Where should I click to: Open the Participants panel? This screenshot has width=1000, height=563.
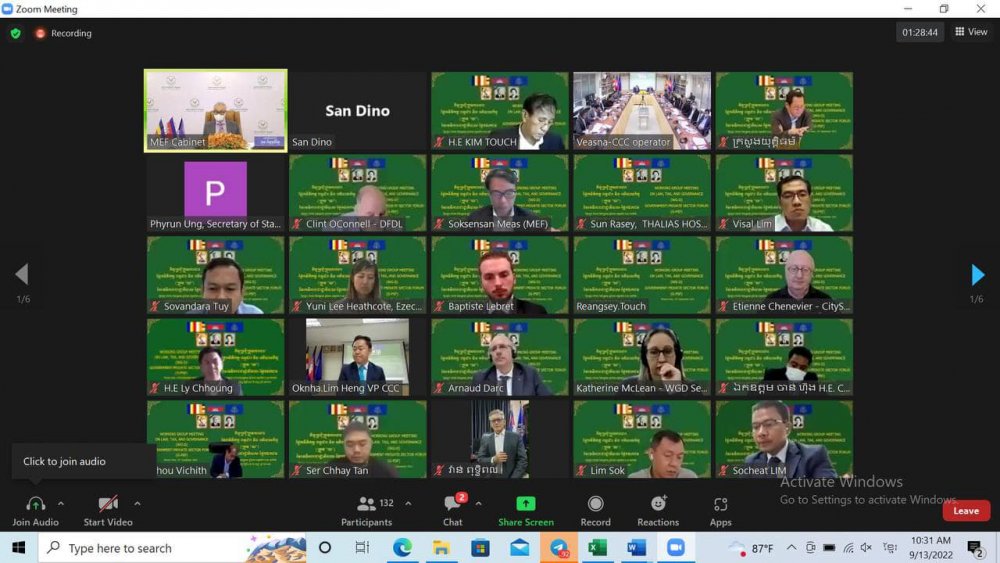[x=366, y=511]
